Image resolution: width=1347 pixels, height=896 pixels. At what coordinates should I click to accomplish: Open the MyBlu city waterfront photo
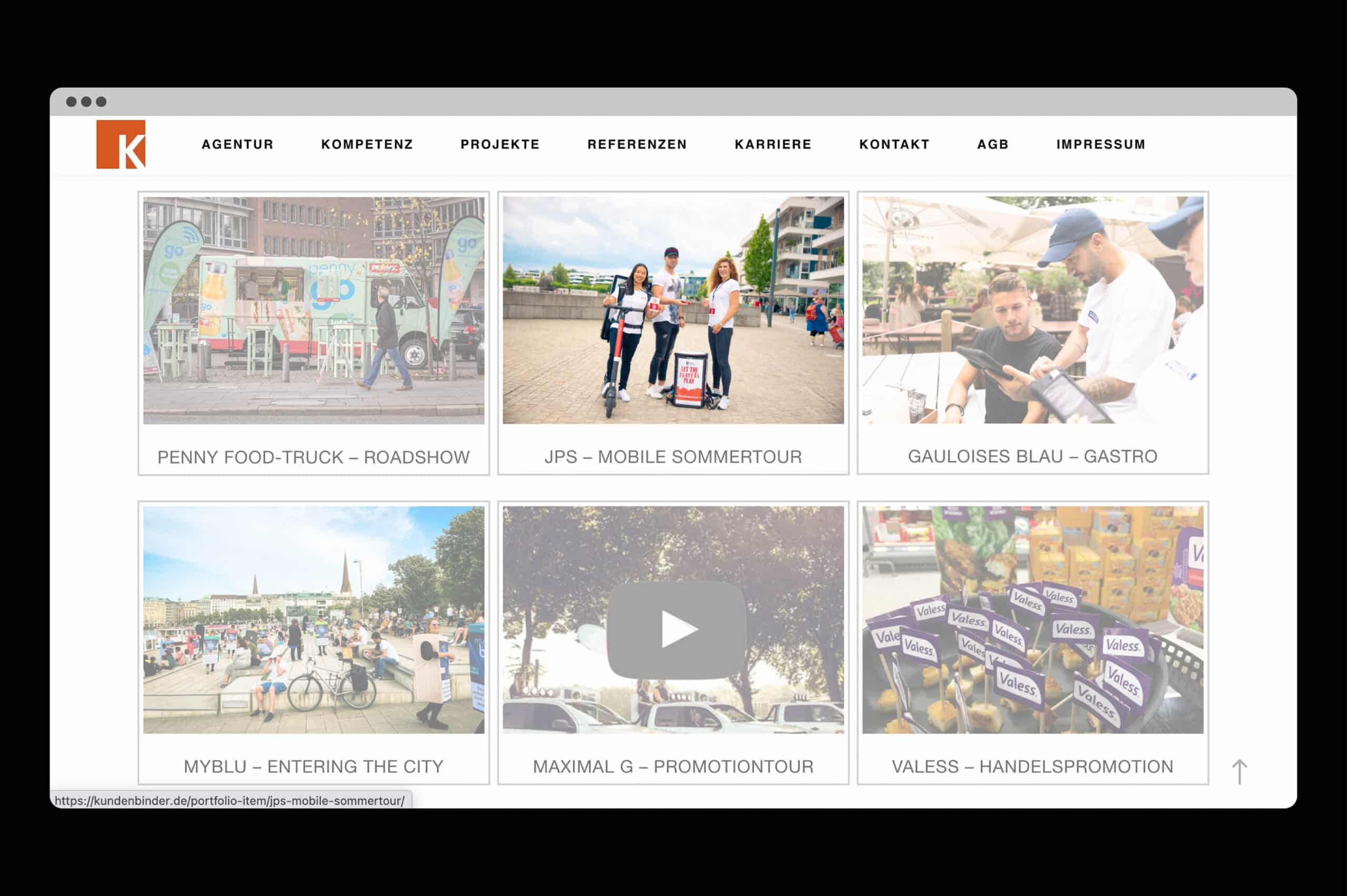314,619
